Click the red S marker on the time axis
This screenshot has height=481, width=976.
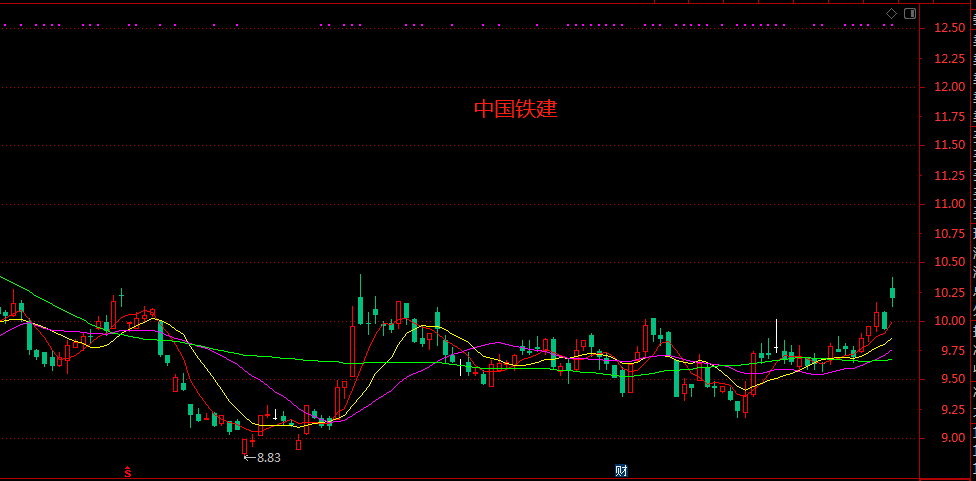click(128, 472)
